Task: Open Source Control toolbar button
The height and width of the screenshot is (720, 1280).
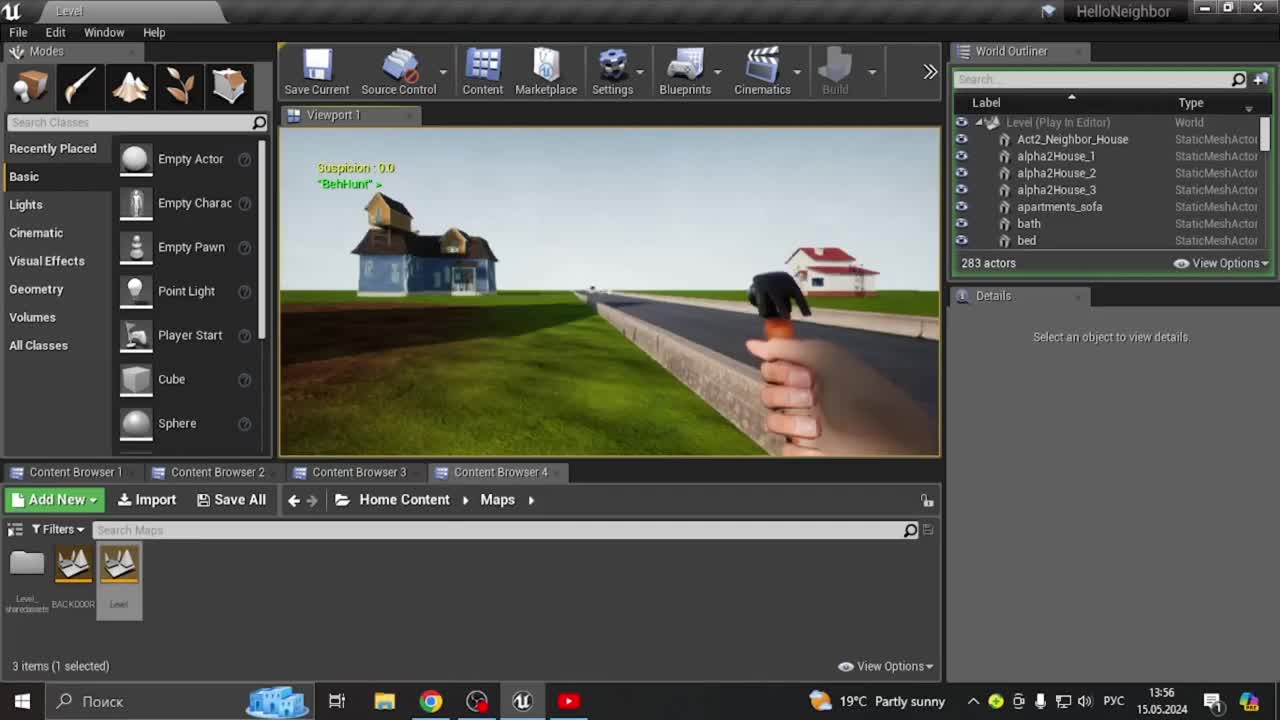Action: coord(398,72)
